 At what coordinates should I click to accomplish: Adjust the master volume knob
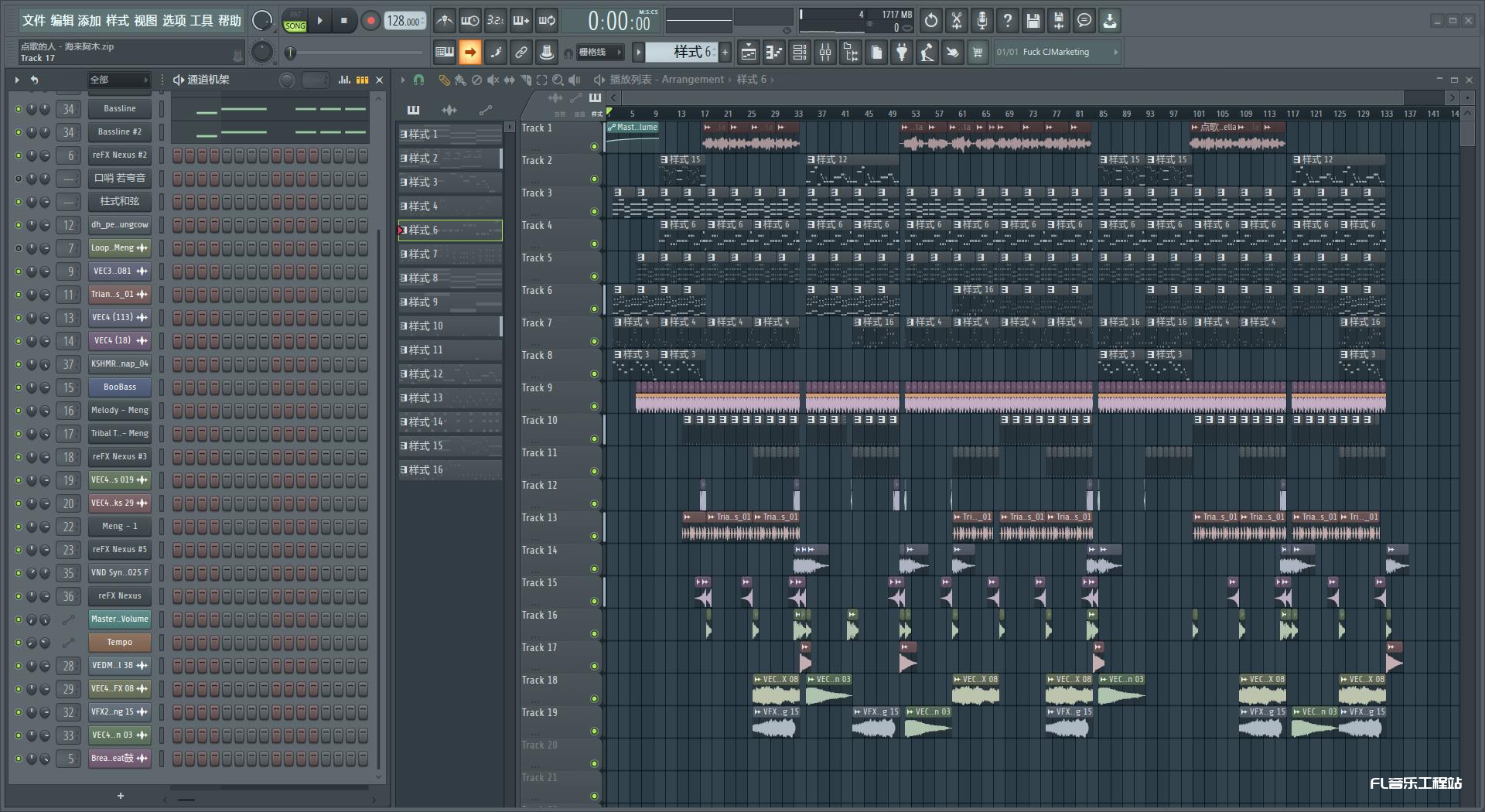[263, 21]
